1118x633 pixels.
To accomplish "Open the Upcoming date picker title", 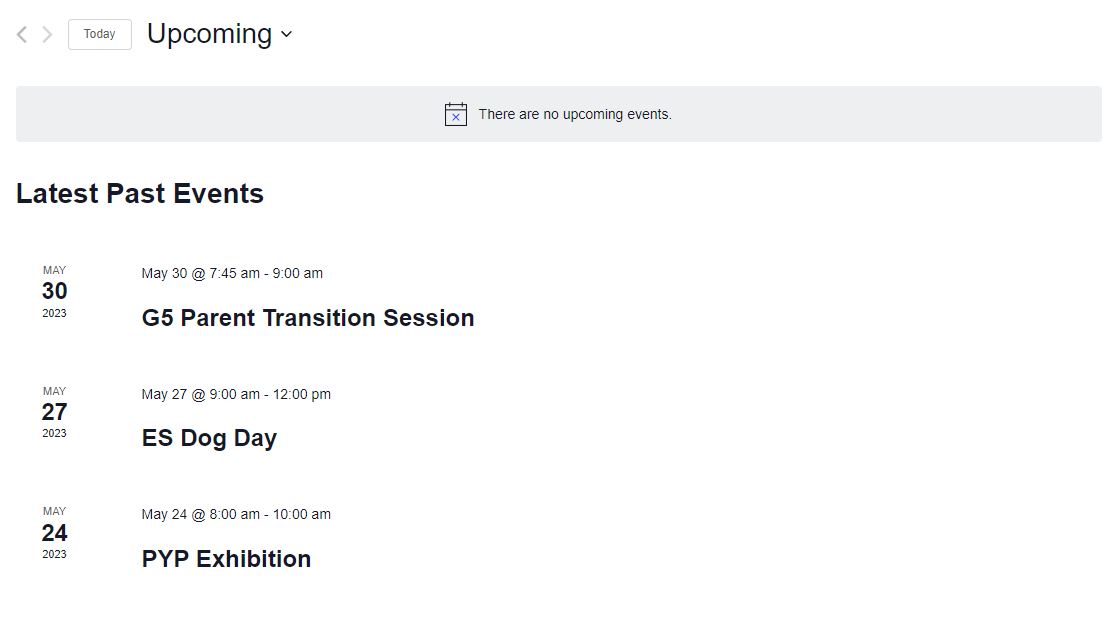I will pos(209,34).
